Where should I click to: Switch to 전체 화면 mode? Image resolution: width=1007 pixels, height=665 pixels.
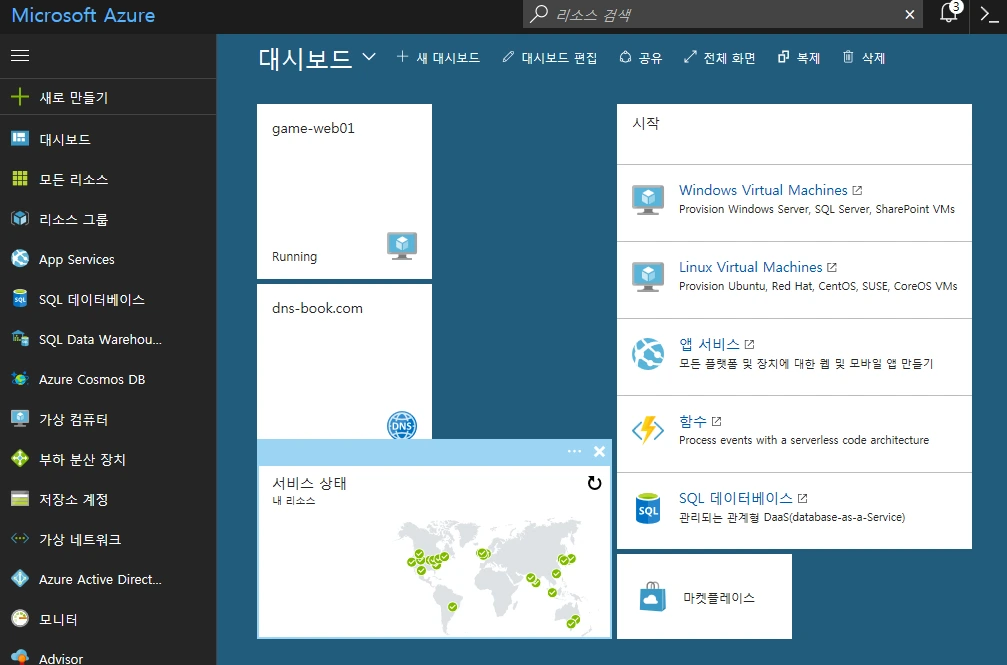(x=719, y=58)
